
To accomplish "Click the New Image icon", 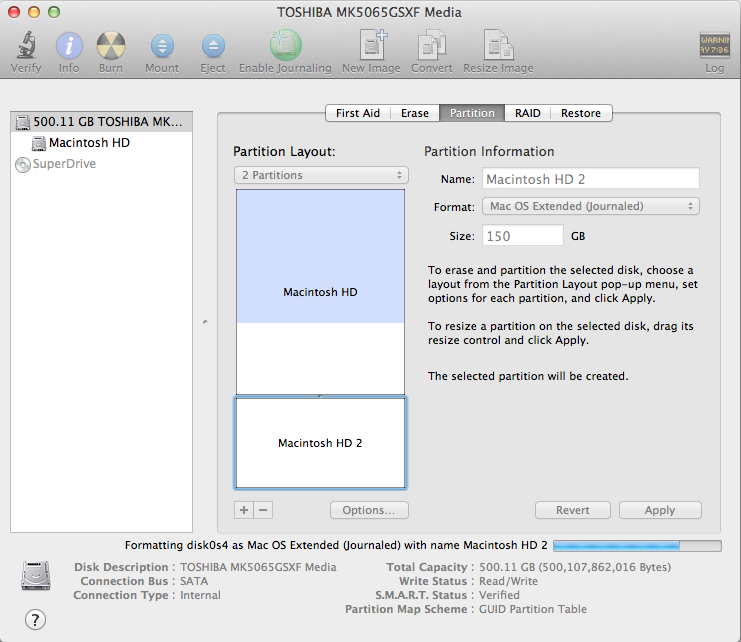I will tap(372, 45).
